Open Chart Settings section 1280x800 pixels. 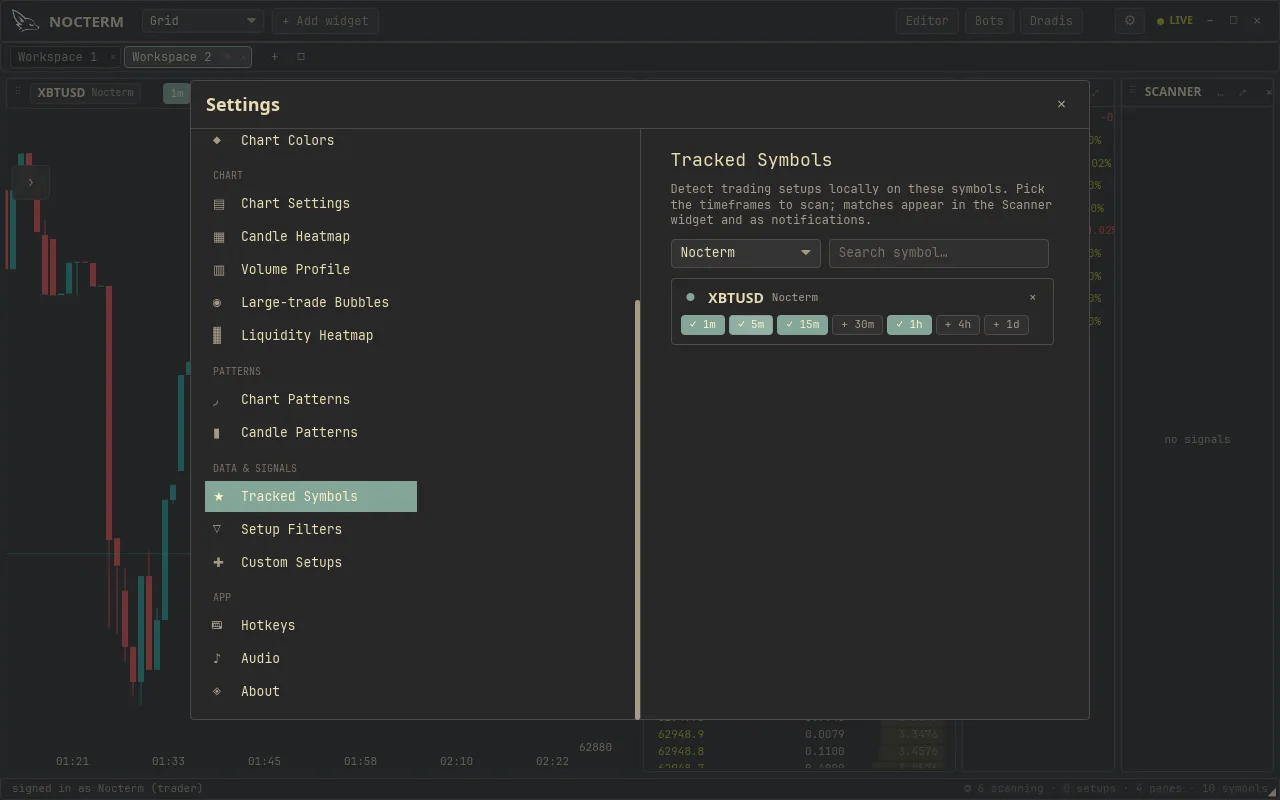click(x=310, y=203)
